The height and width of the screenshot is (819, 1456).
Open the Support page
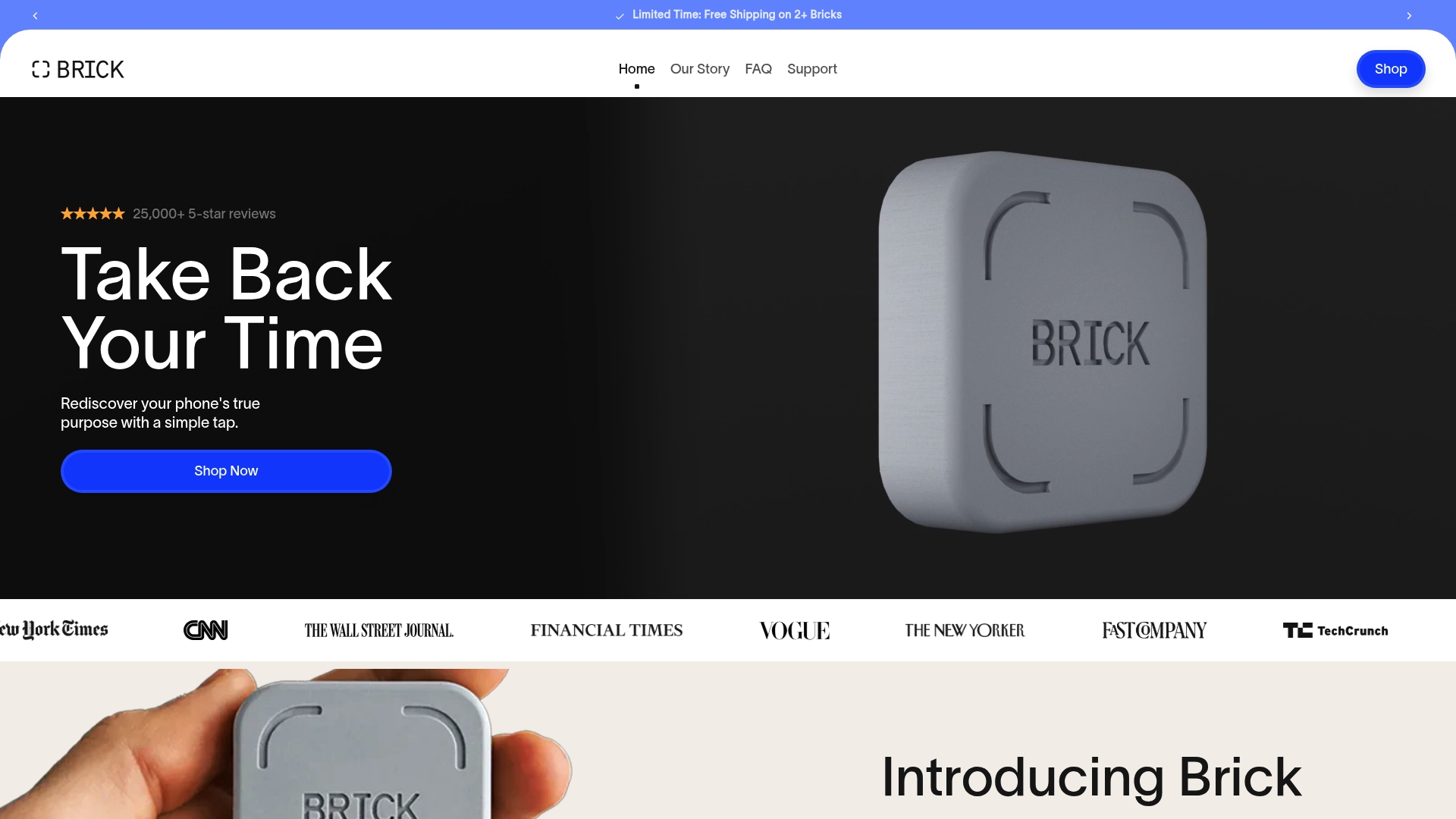[x=811, y=69]
